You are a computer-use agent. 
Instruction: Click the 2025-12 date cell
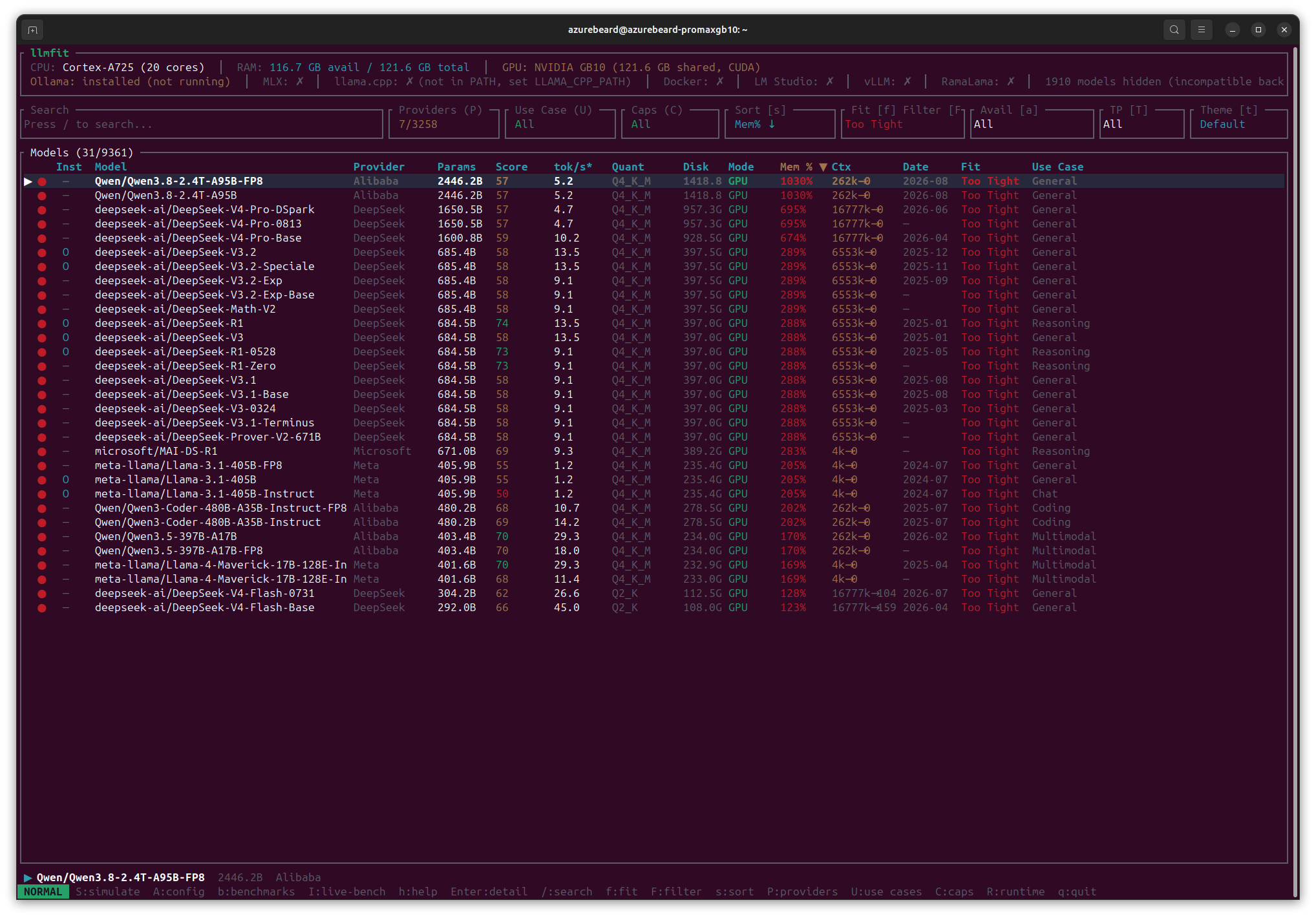926,253
